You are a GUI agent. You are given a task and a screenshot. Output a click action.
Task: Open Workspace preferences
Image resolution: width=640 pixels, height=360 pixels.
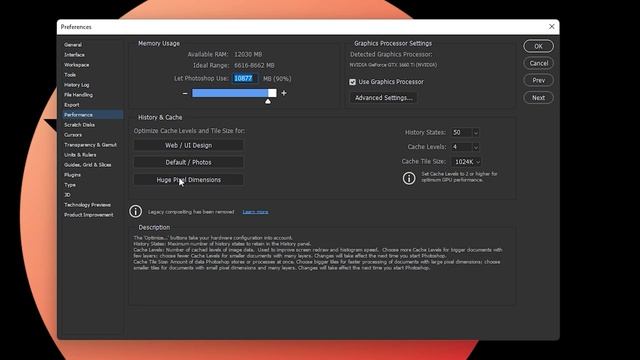[76, 65]
